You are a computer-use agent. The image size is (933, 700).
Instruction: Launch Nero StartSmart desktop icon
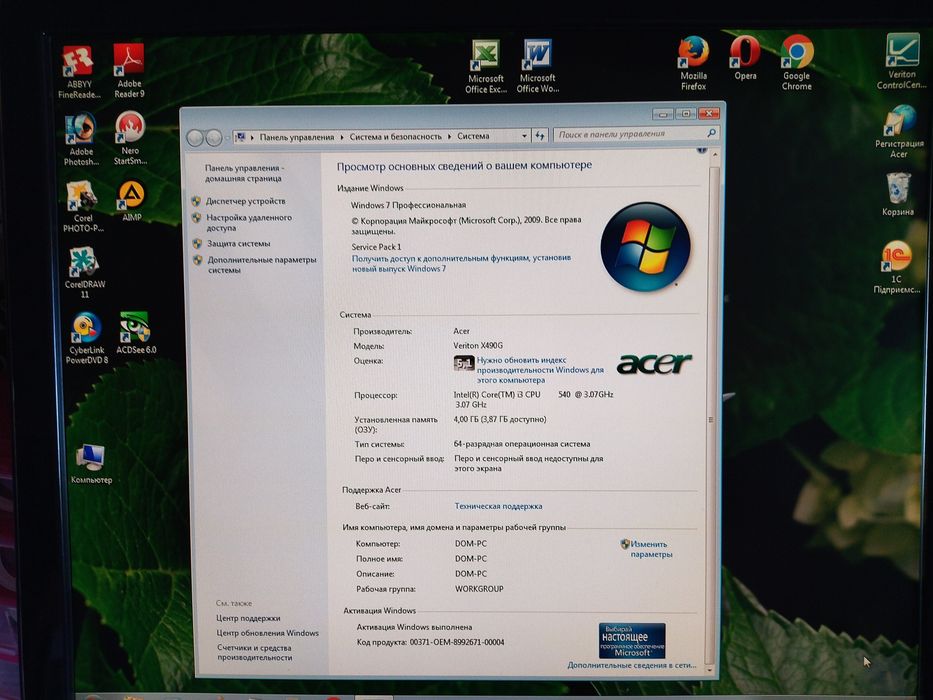pyautogui.click(x=130, y=138)
